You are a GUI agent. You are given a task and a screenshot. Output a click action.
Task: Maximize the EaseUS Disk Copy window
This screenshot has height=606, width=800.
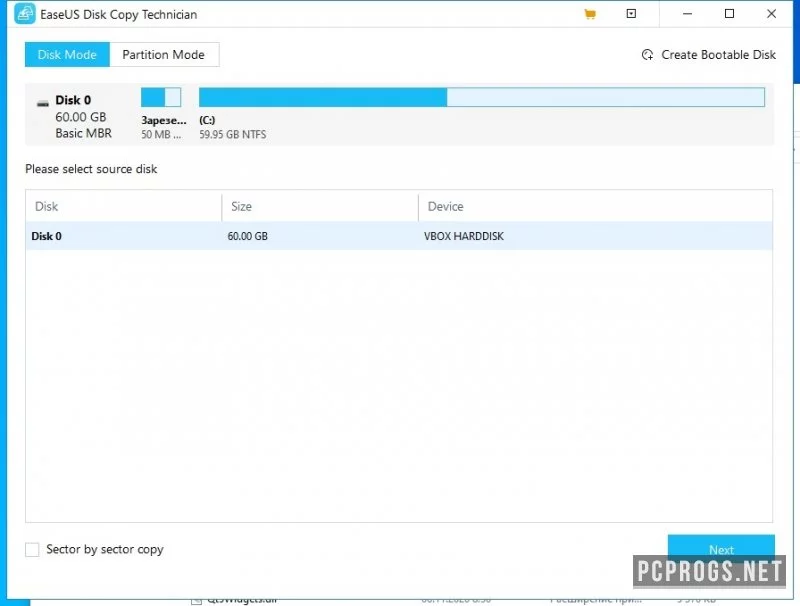tap(730, 14)
